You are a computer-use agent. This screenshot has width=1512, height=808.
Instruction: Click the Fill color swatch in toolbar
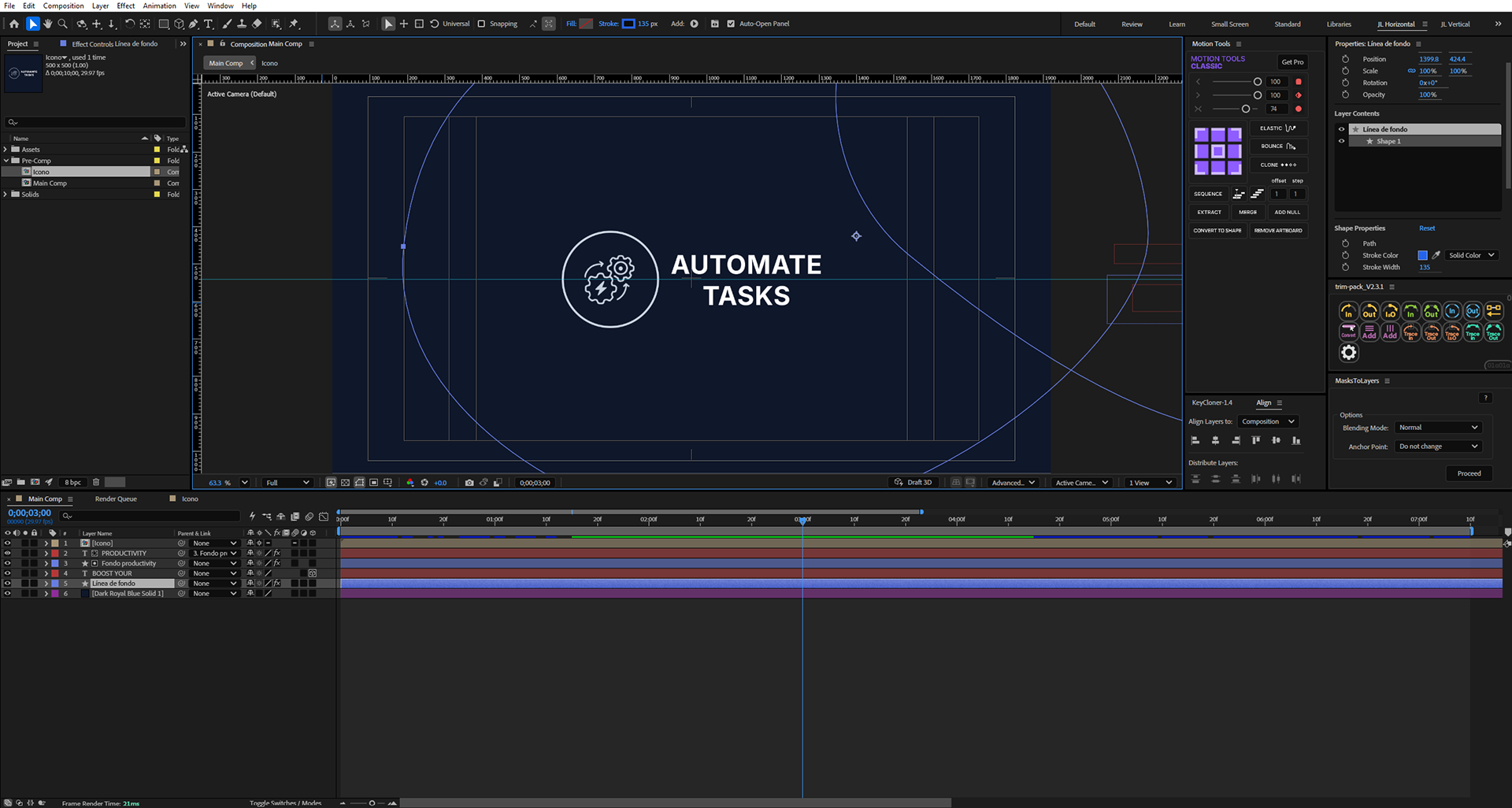point(586,24)
